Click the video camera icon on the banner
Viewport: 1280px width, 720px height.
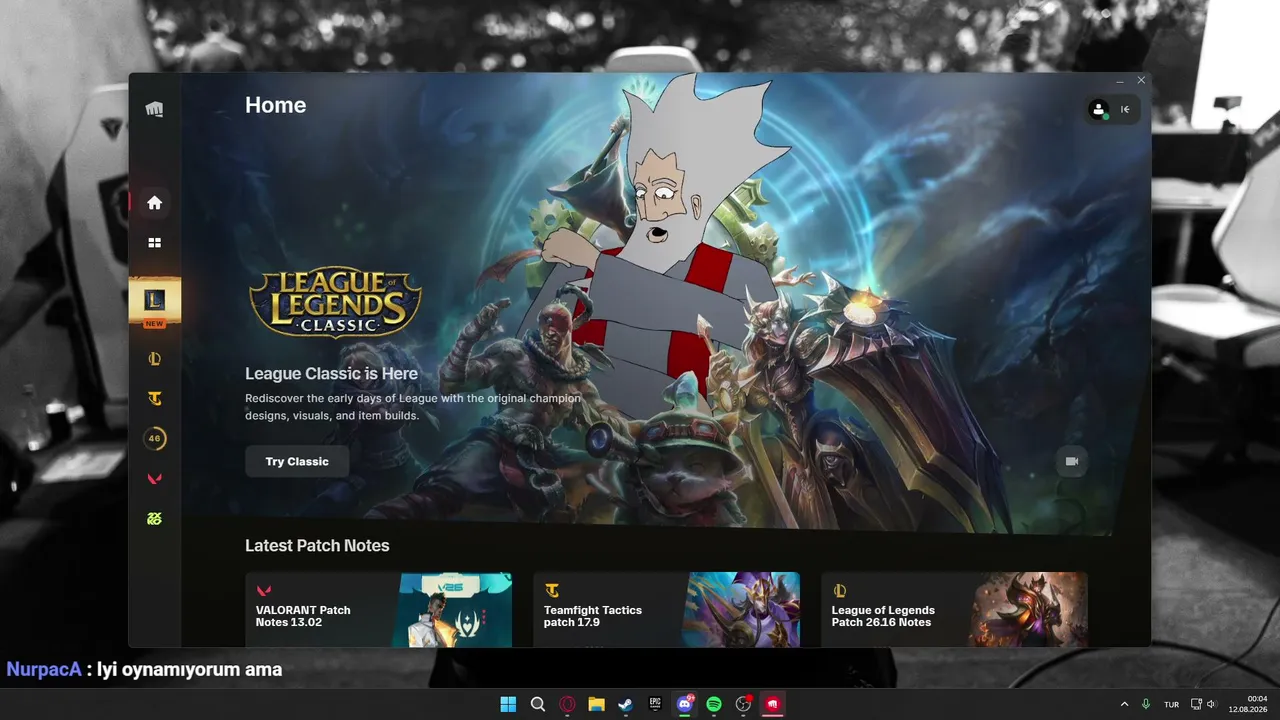click(x=1072, y=461)
